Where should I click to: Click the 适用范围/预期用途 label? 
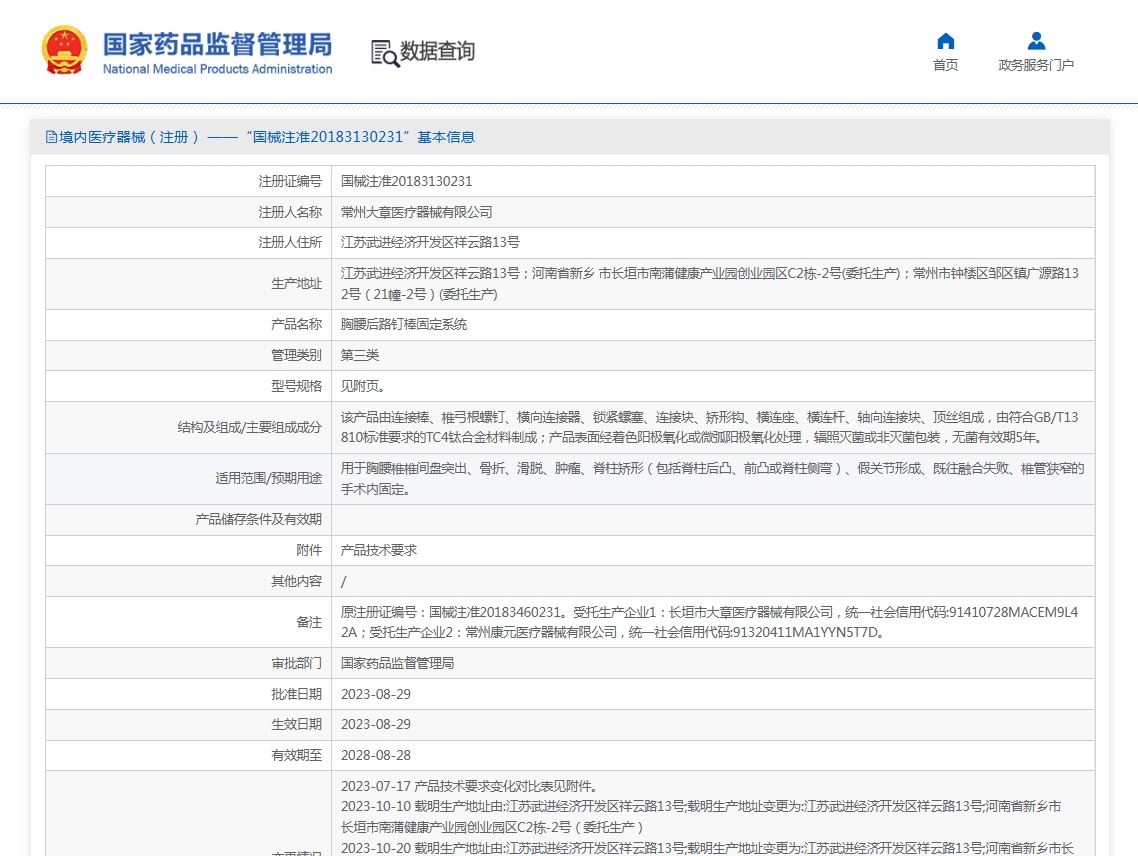pyautogui.click(x=269, y=478)
